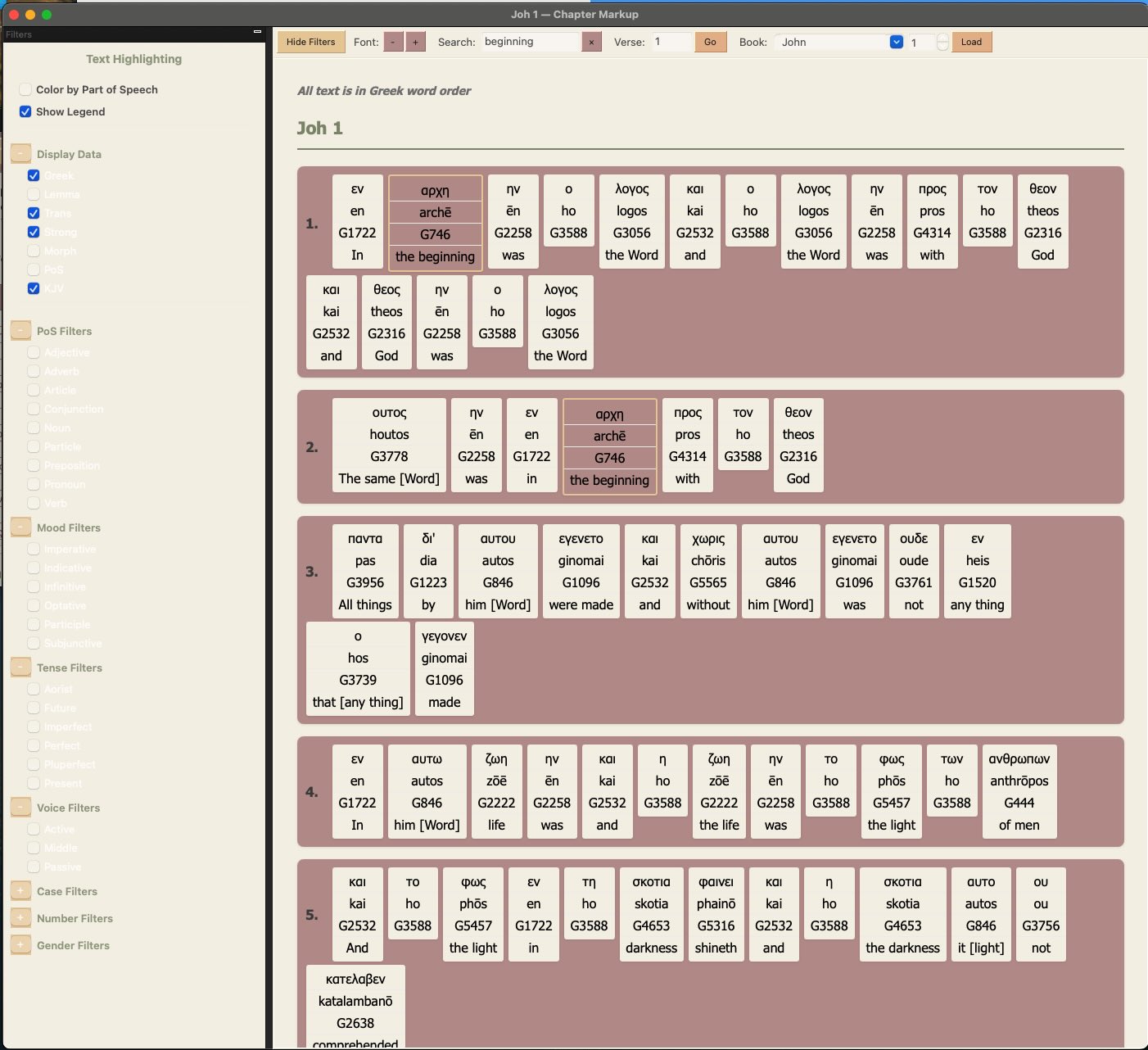Expand the Number Filters section

[x=20, y=918]
